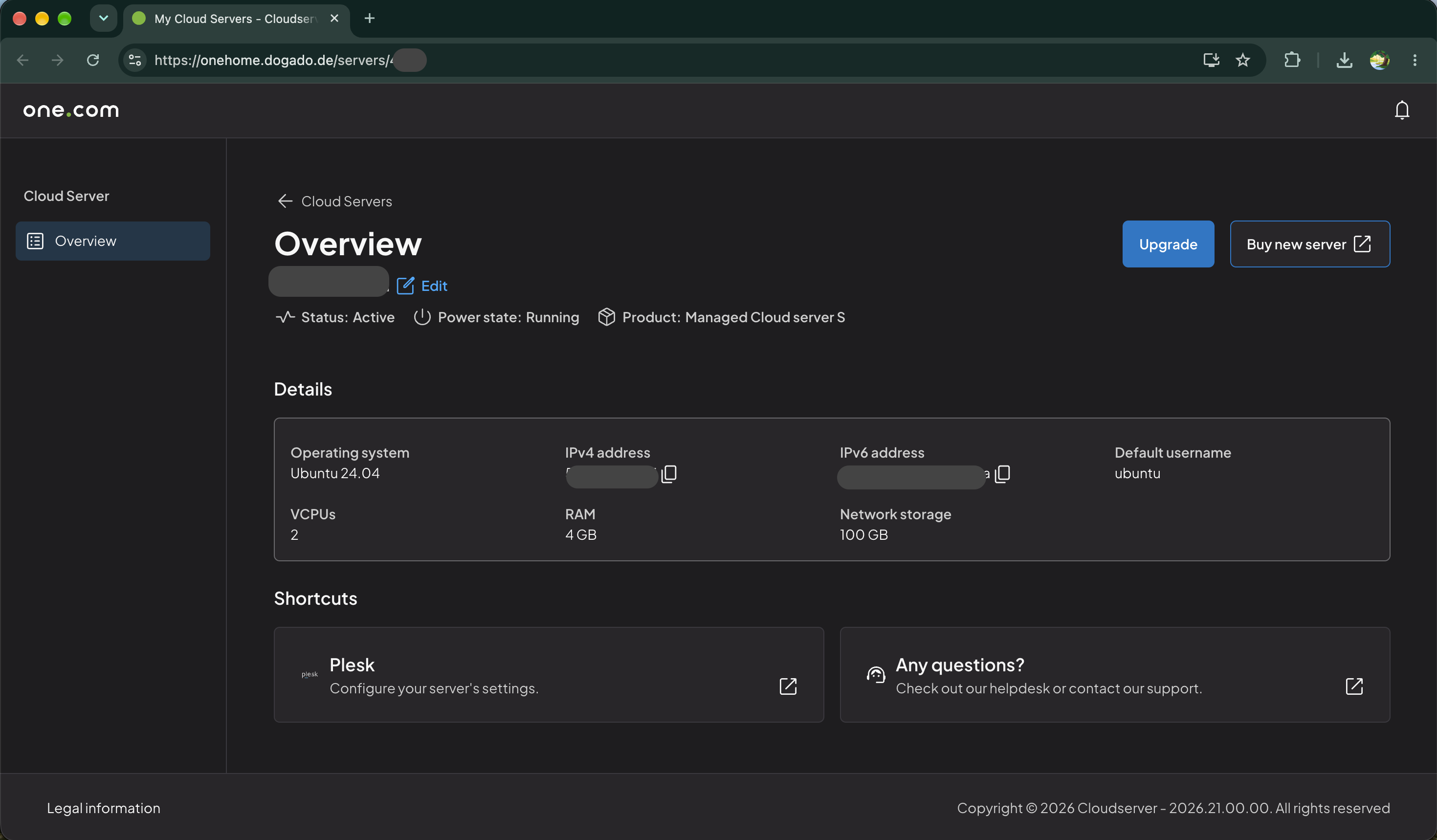The image size is (1437, 840).
Task: Click the '100 GB' network storage value
Action: tap(863, 535)
